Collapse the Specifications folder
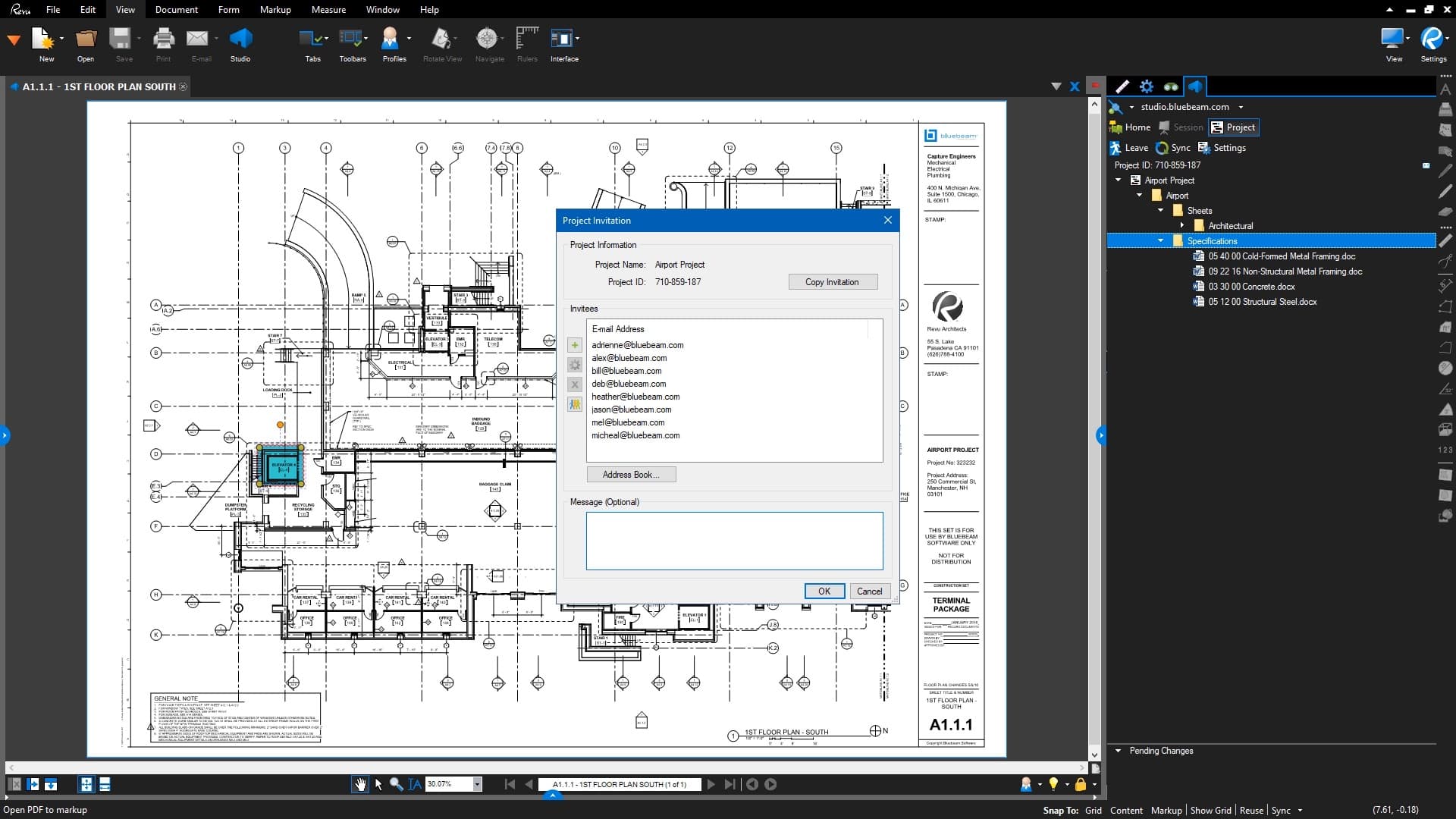Viewport: 1456px width, 819px height. 1160,240
